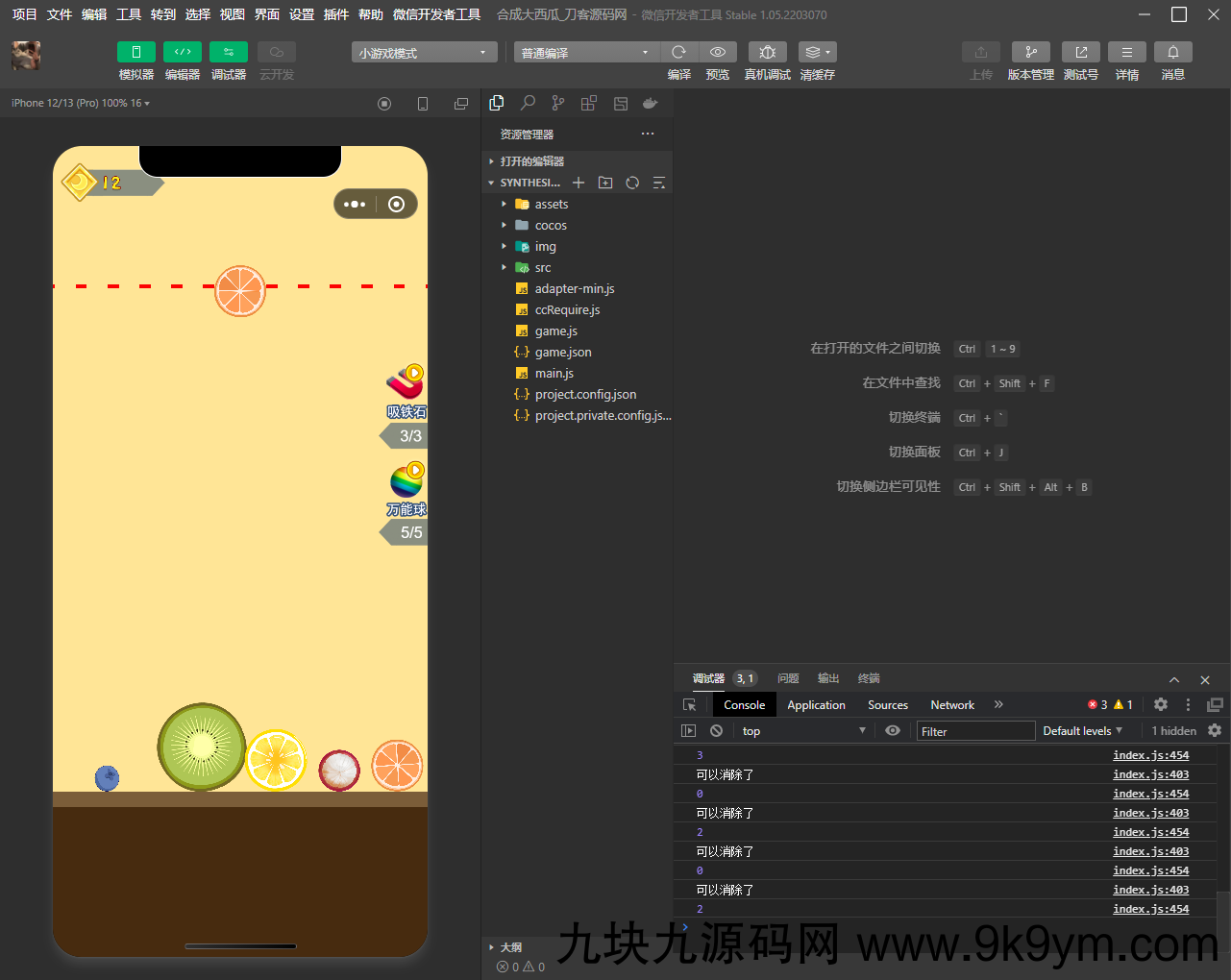Switch to the Network tab
Screen dimensions: 1231x980
(x=951, y=704)
